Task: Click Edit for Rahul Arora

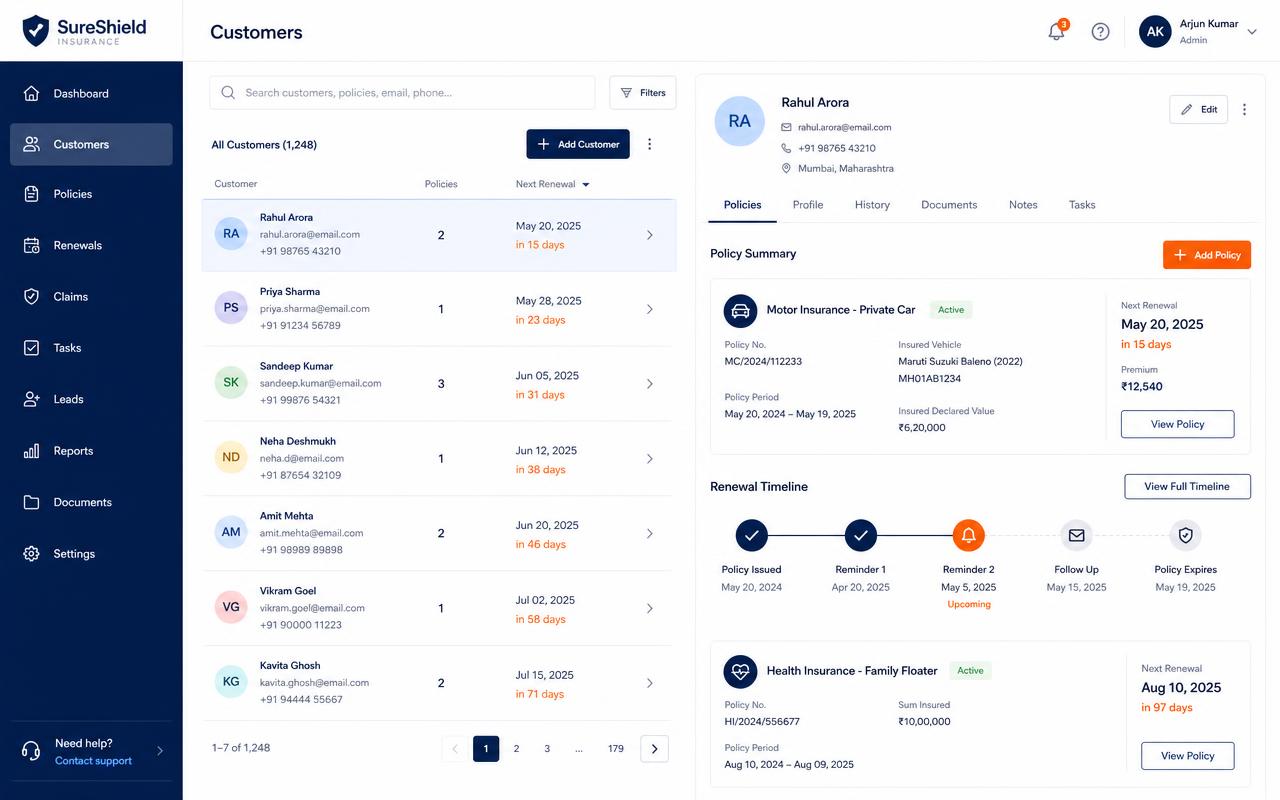Action: click(x=1199, y=109)
